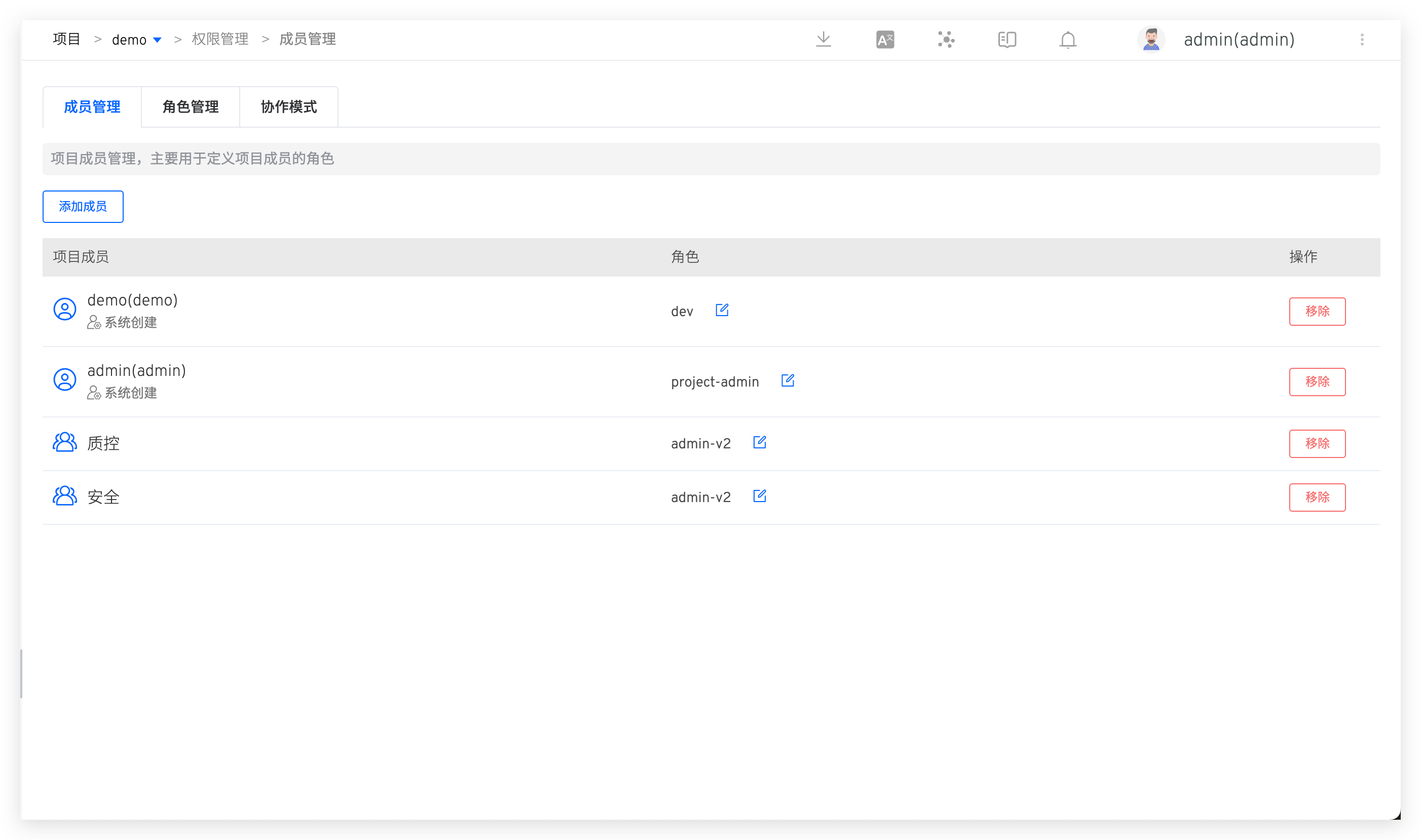
Task: Switch to the 角色管理 tab
Action: point(190,107)
